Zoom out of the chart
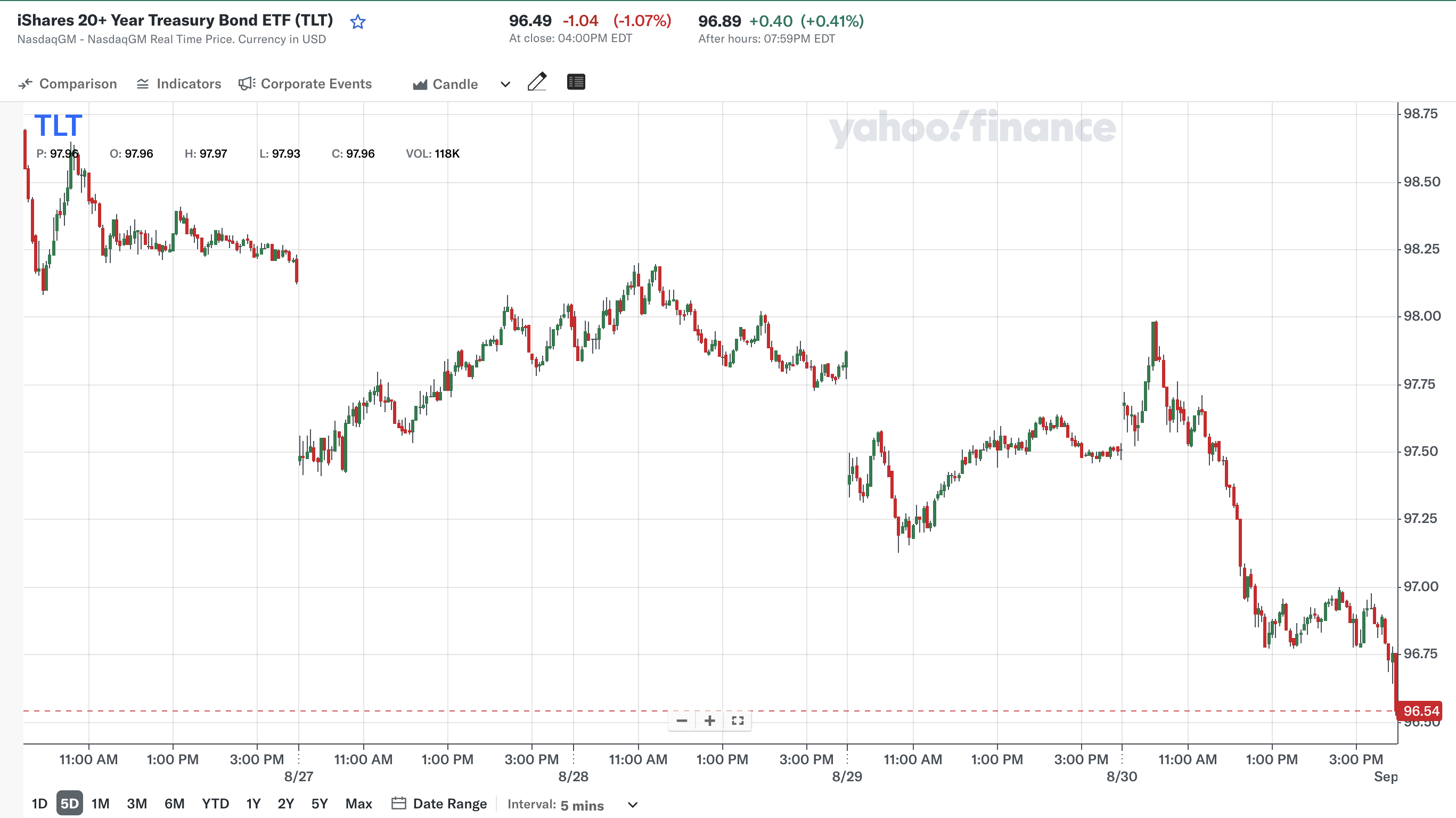This screenshot has height=818, width=1456. 682,721
